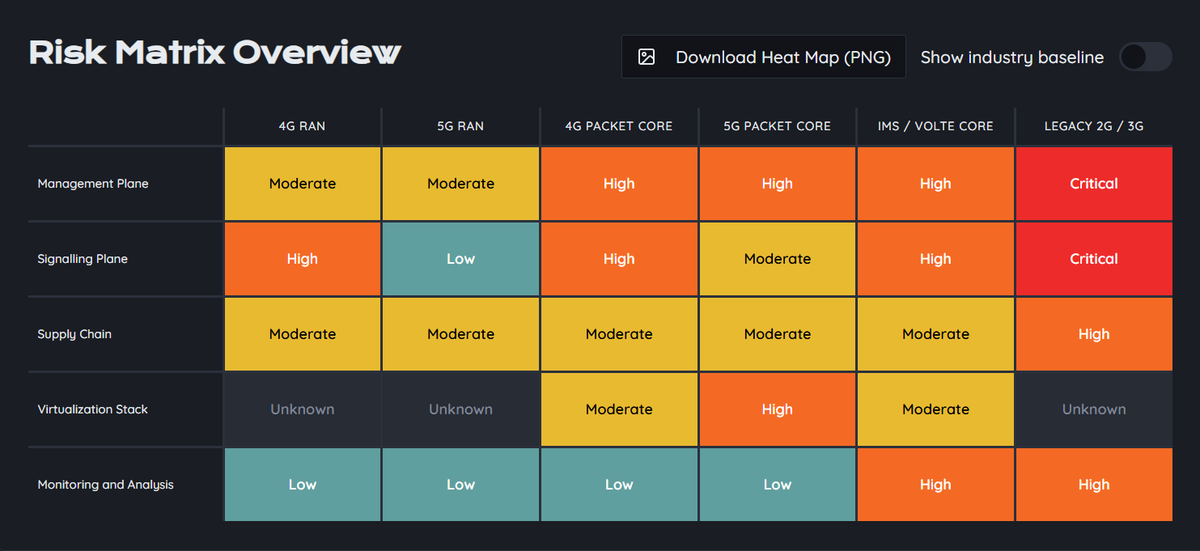1200x551 pixels.
Task: Click the Signalling Plane row label
Action: coord(83,259)
